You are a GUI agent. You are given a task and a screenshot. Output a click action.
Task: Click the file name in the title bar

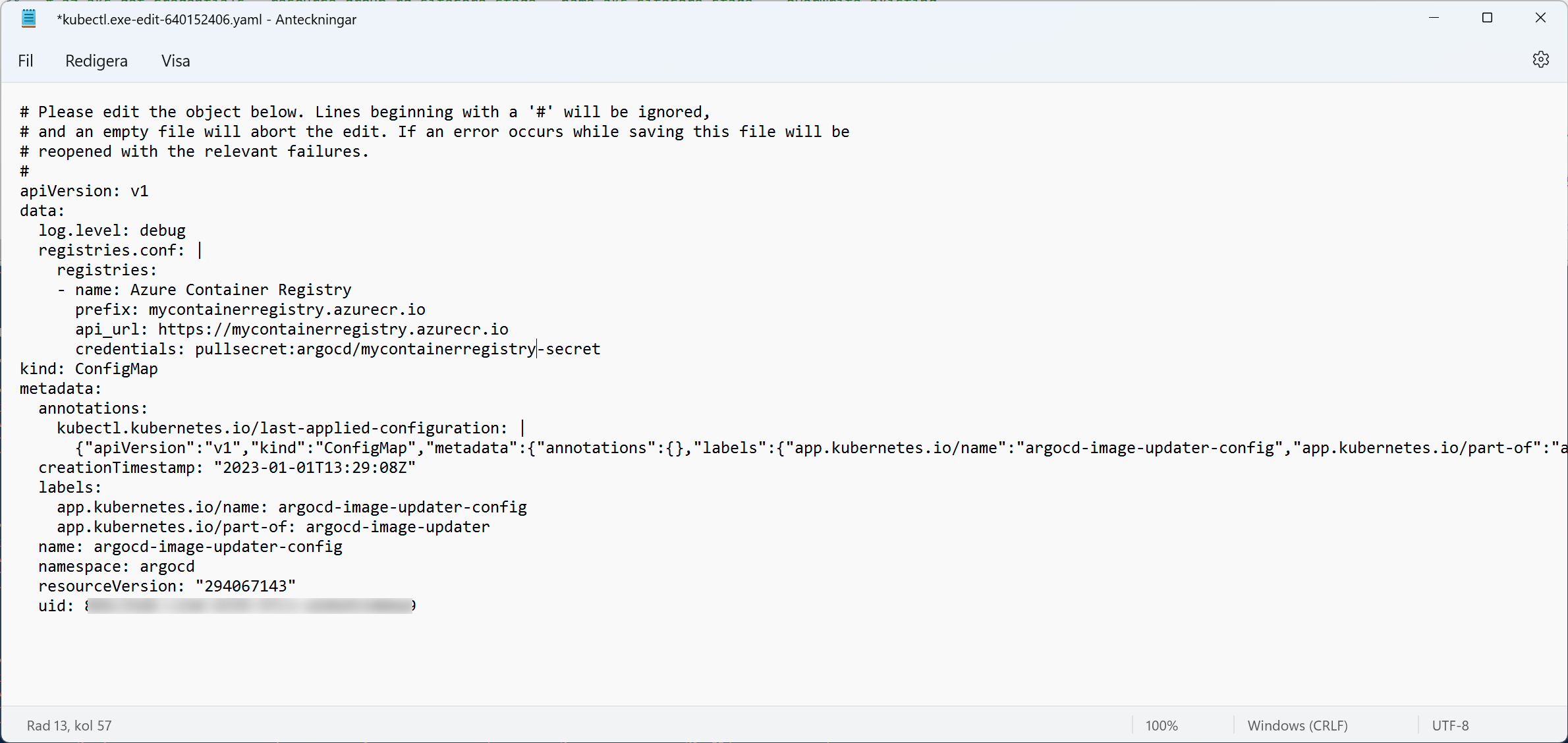click(206, 19)
